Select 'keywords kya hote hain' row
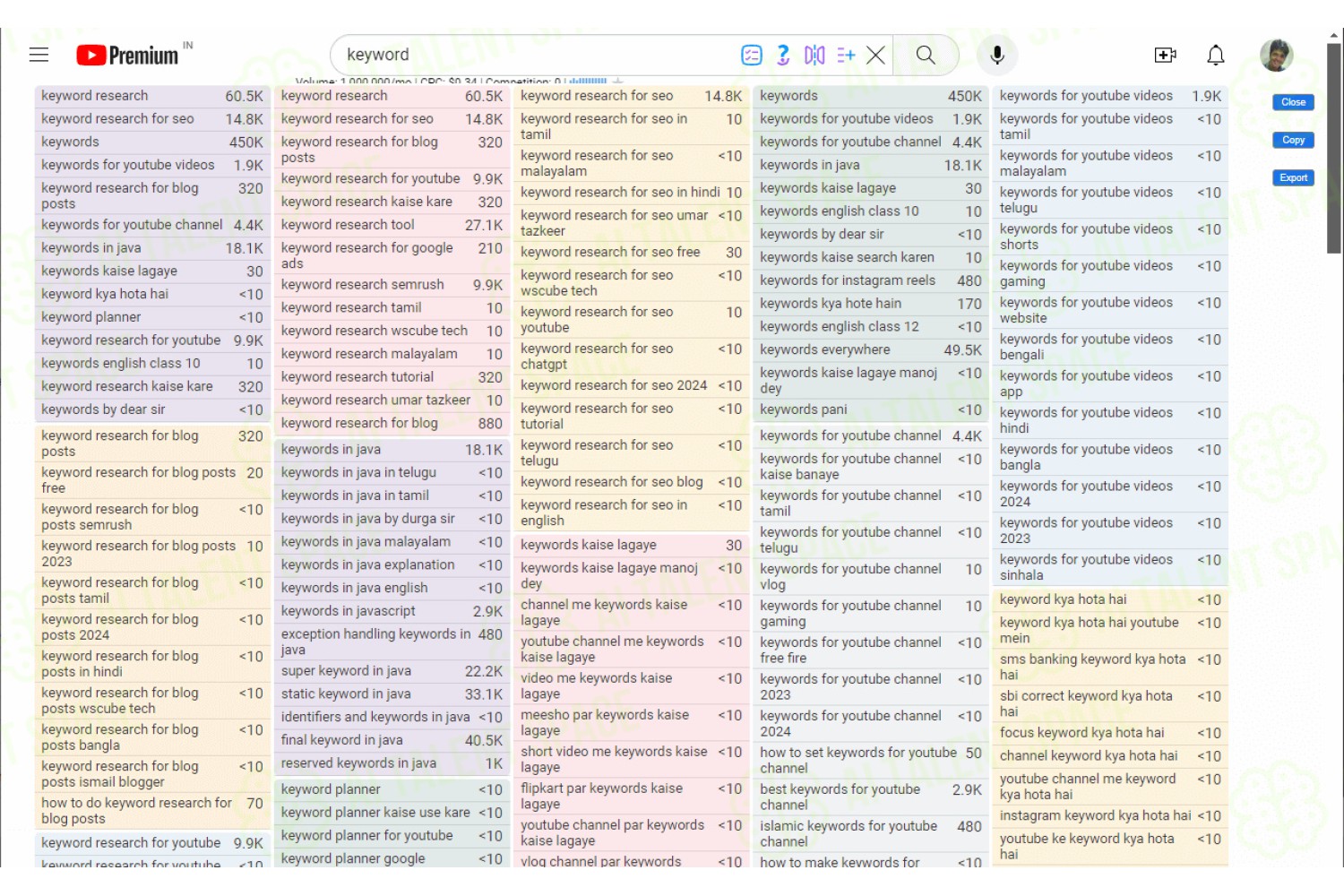The height and width of the screenshot is (896, 1344). [x=871, y=304]
